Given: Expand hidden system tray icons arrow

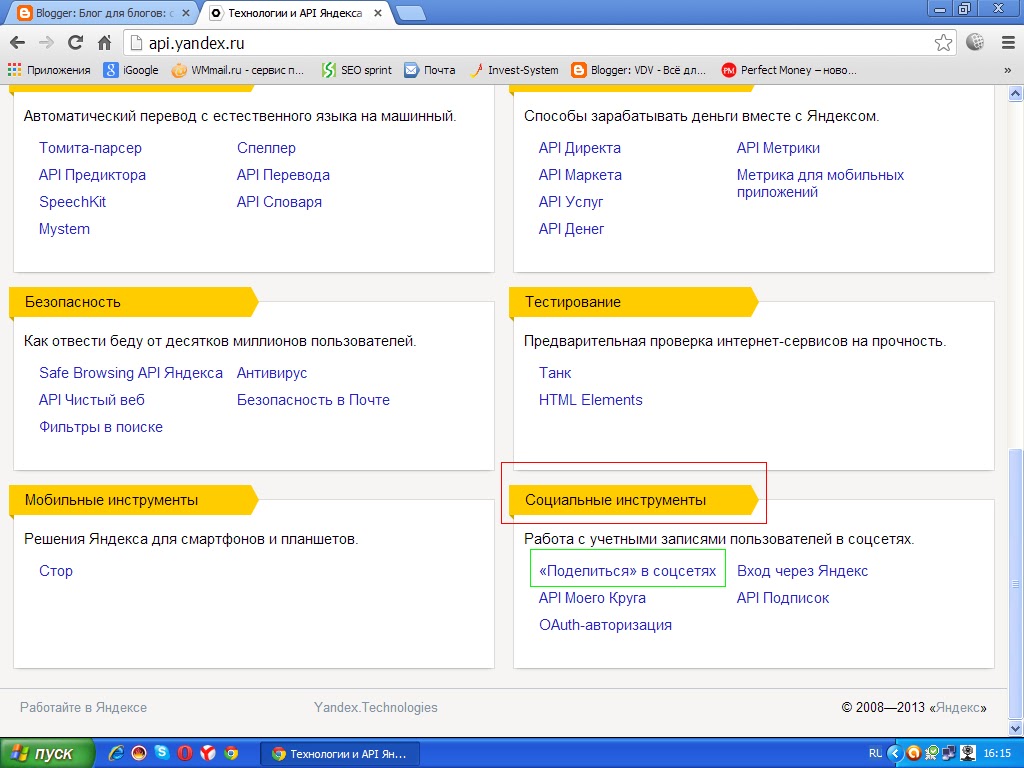Looking at the screenshot, I should click(x=895, y=754).
